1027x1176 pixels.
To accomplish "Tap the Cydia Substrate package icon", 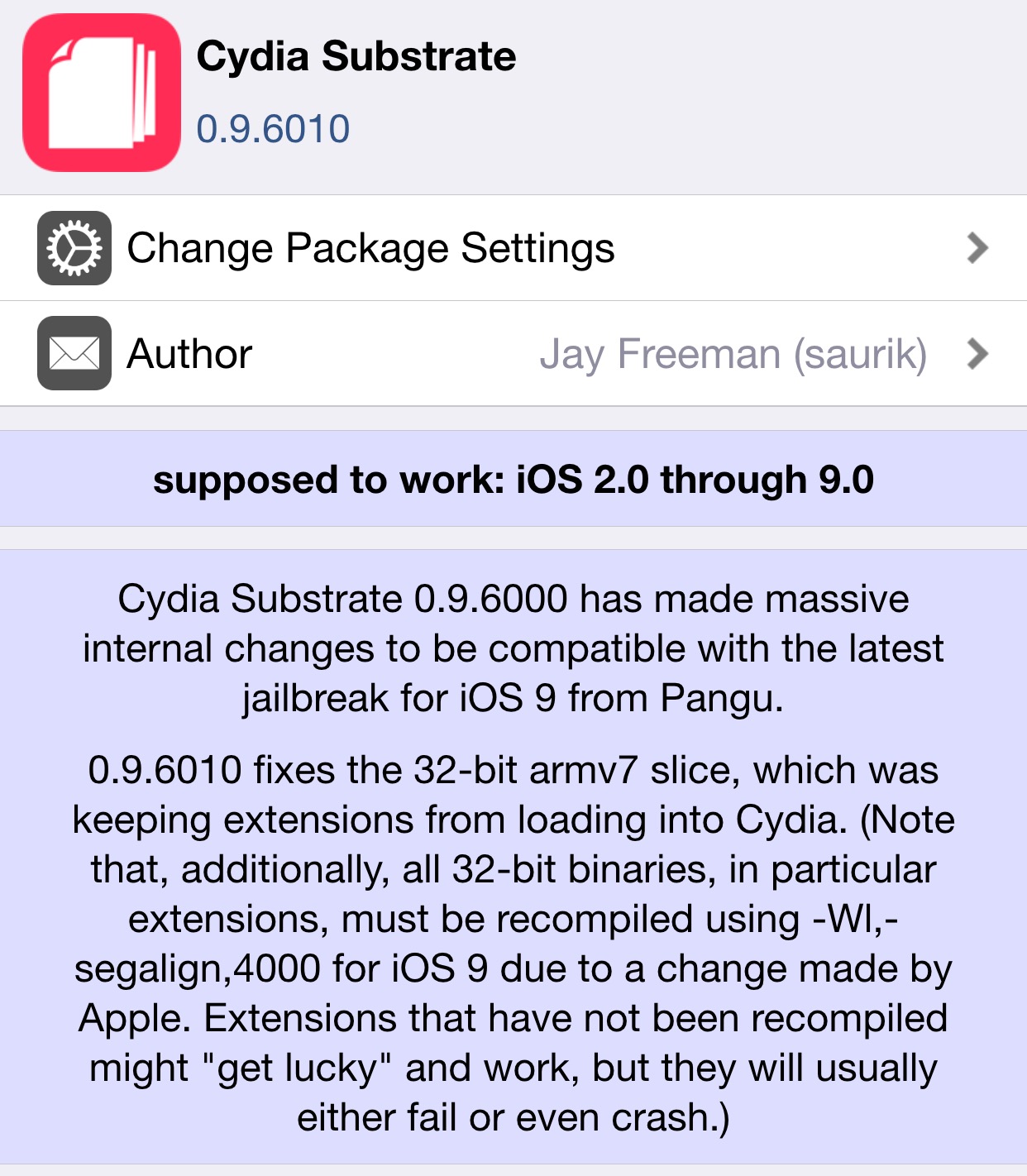I will tap(102, 93).
